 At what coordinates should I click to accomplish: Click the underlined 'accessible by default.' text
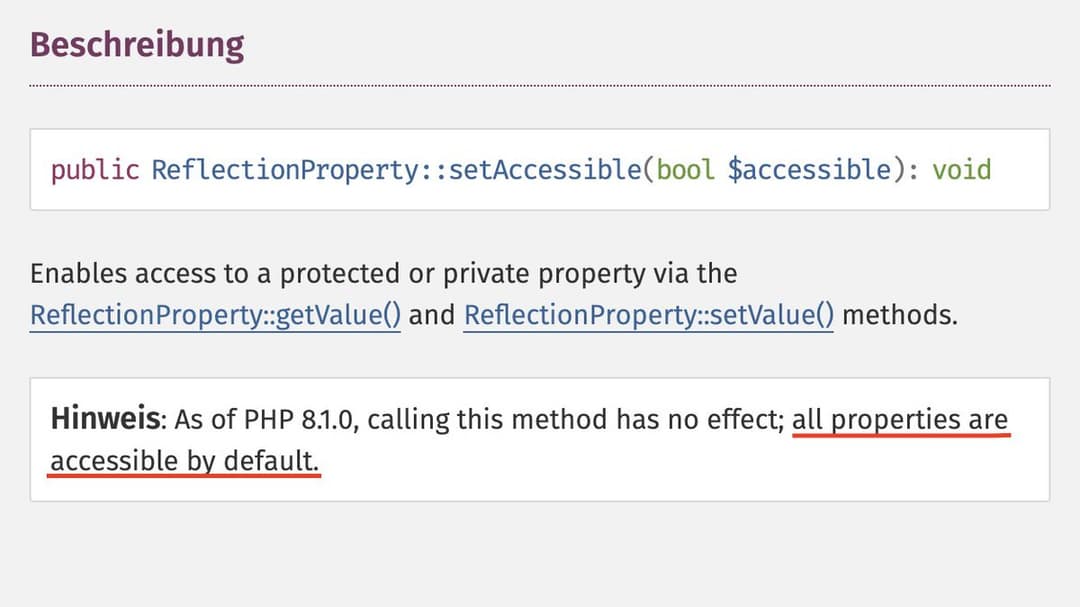(x=185, y=461)
